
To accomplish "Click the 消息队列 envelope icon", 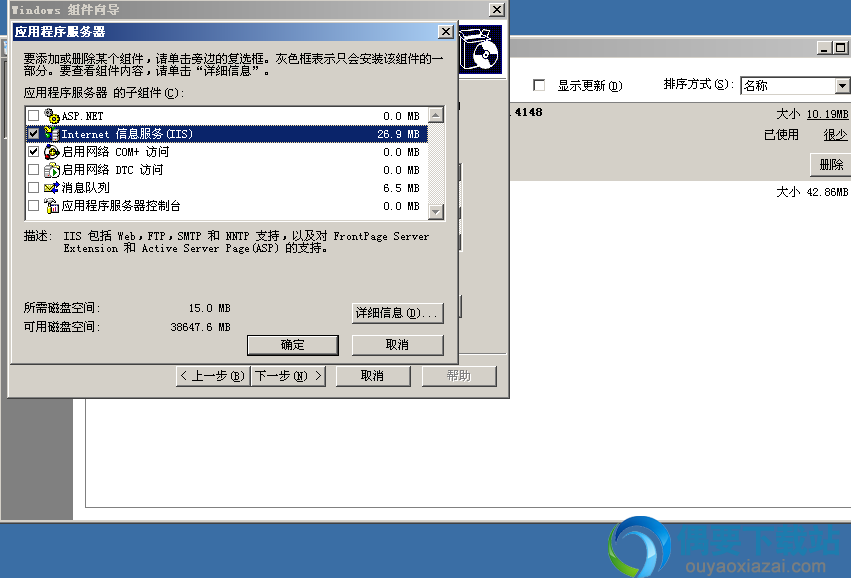I will click(52, 188).
